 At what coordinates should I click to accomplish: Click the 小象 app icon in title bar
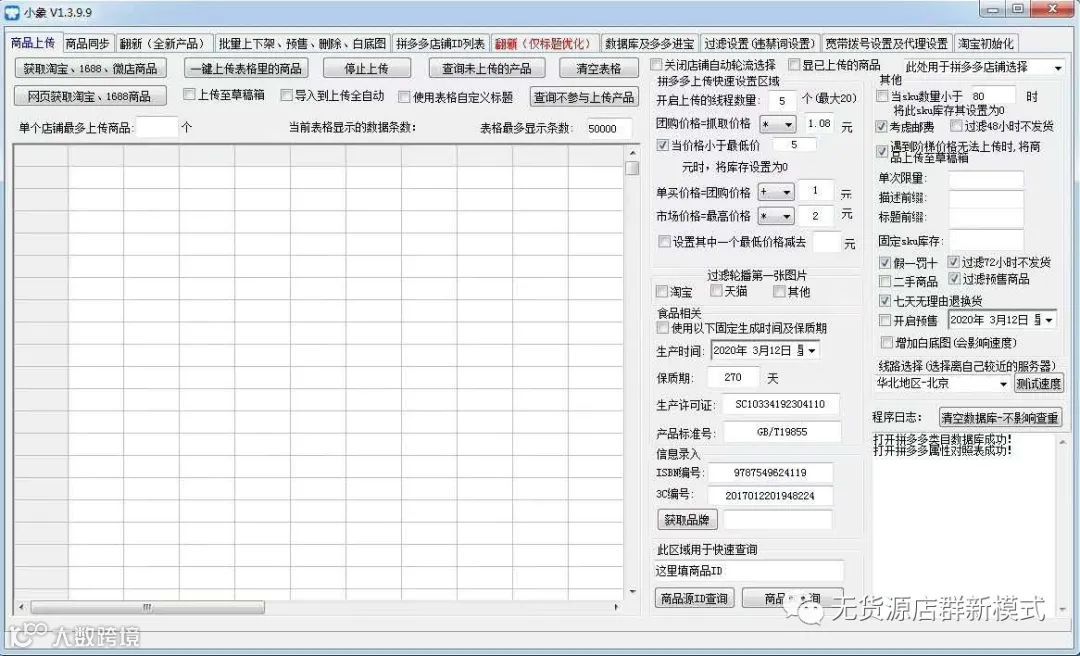coord(12,12)
